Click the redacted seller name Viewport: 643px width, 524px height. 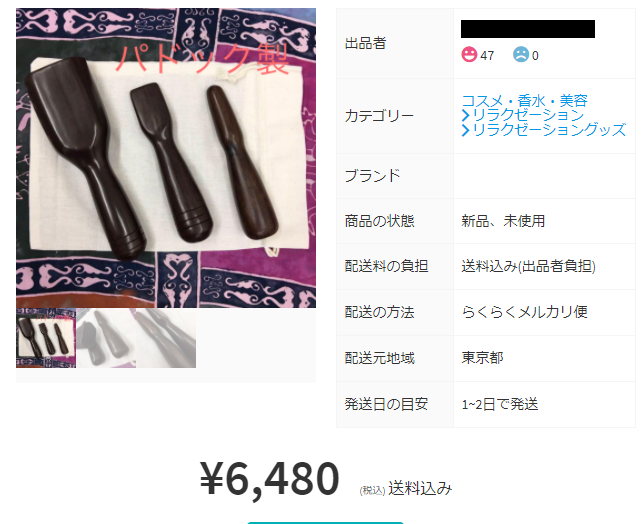(528, 29)
